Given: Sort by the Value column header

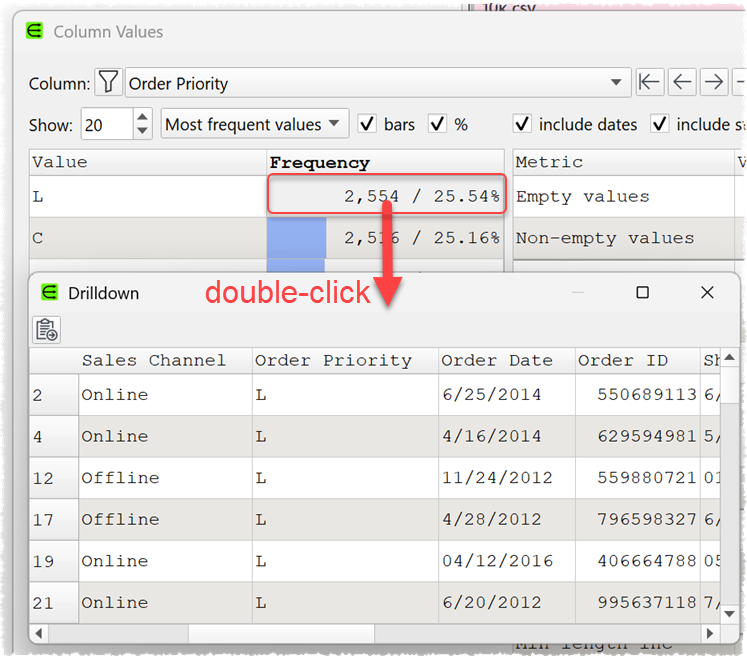Looking at the screenshot, I should tap(148, 162).
